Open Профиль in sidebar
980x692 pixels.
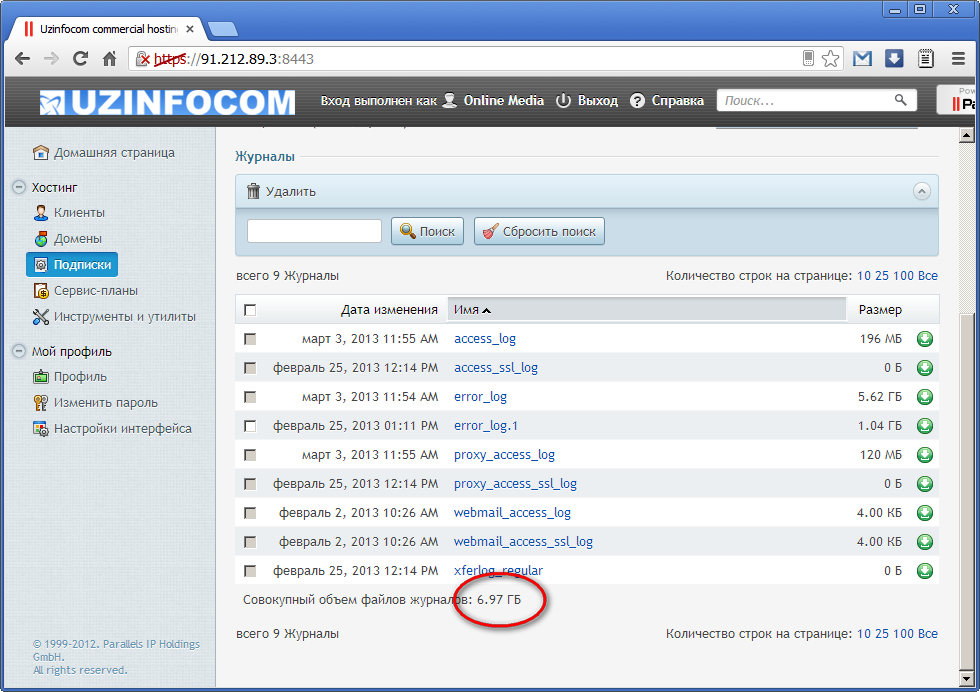pyautogui.click(x=70, y=377)
